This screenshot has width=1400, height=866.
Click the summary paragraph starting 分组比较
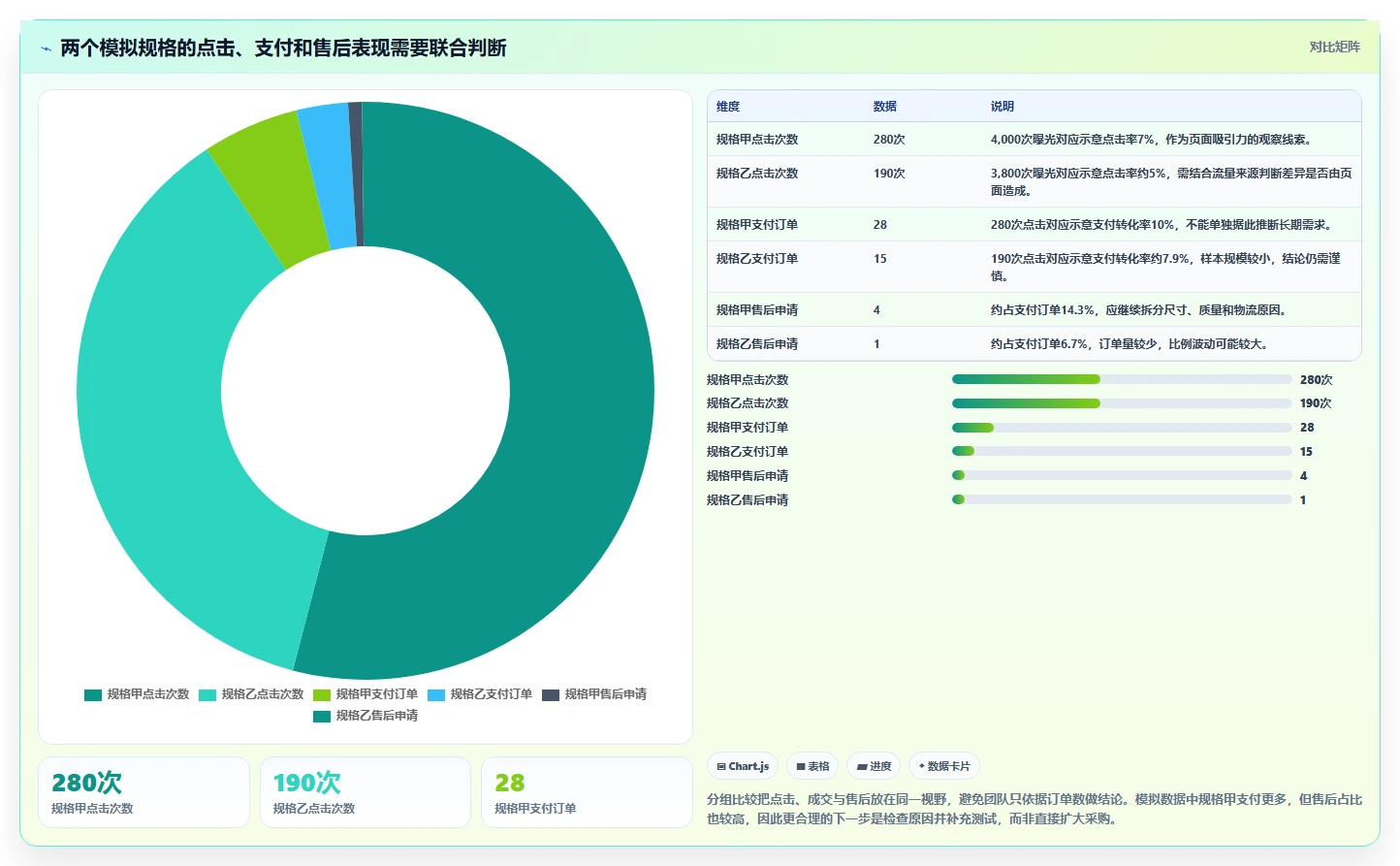click(1034, 809)
